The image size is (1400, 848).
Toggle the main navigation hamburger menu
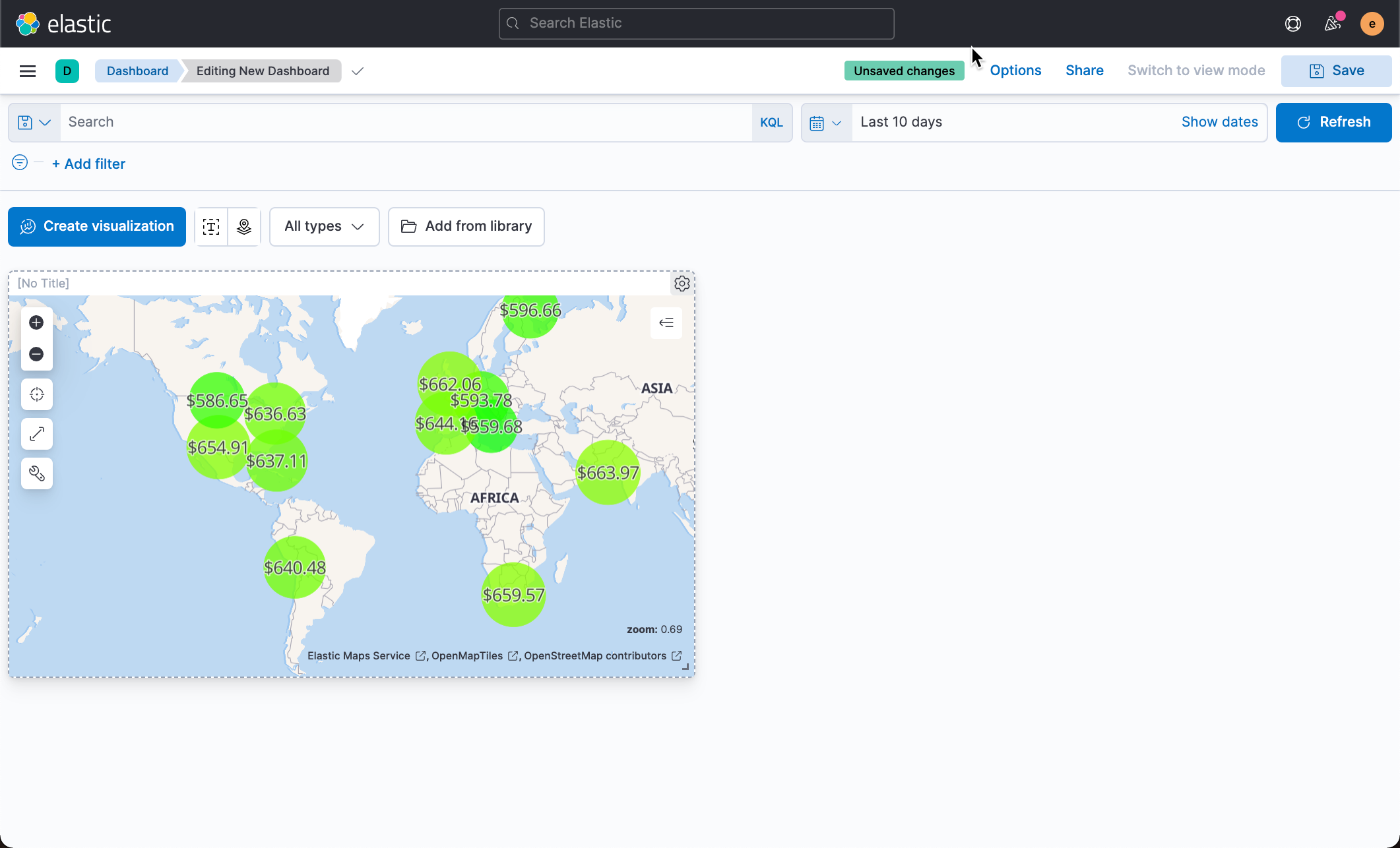pyautogui.click(x=28, y=71)
